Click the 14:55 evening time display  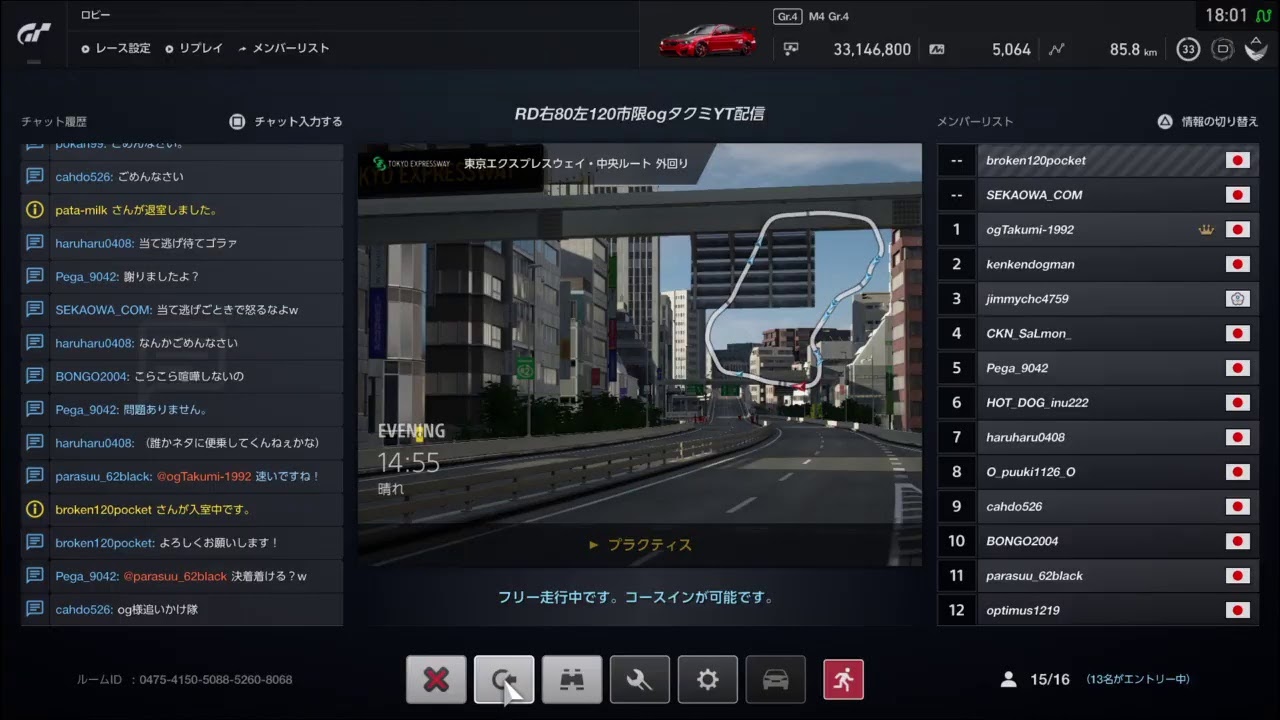pos(408,463)
